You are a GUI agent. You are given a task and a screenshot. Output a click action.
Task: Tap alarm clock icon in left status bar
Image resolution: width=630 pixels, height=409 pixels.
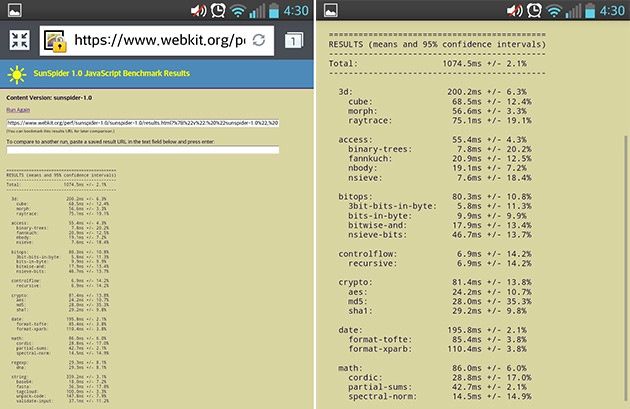click(218, 10)
